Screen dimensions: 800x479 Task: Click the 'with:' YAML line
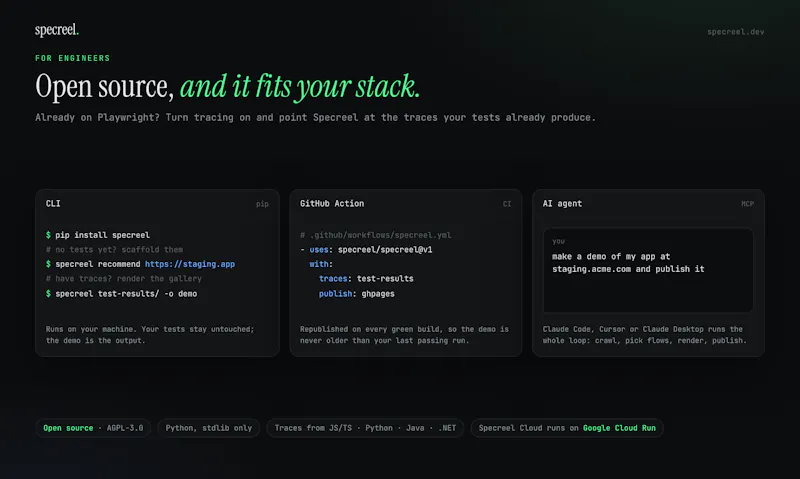(x=321, y=264)
